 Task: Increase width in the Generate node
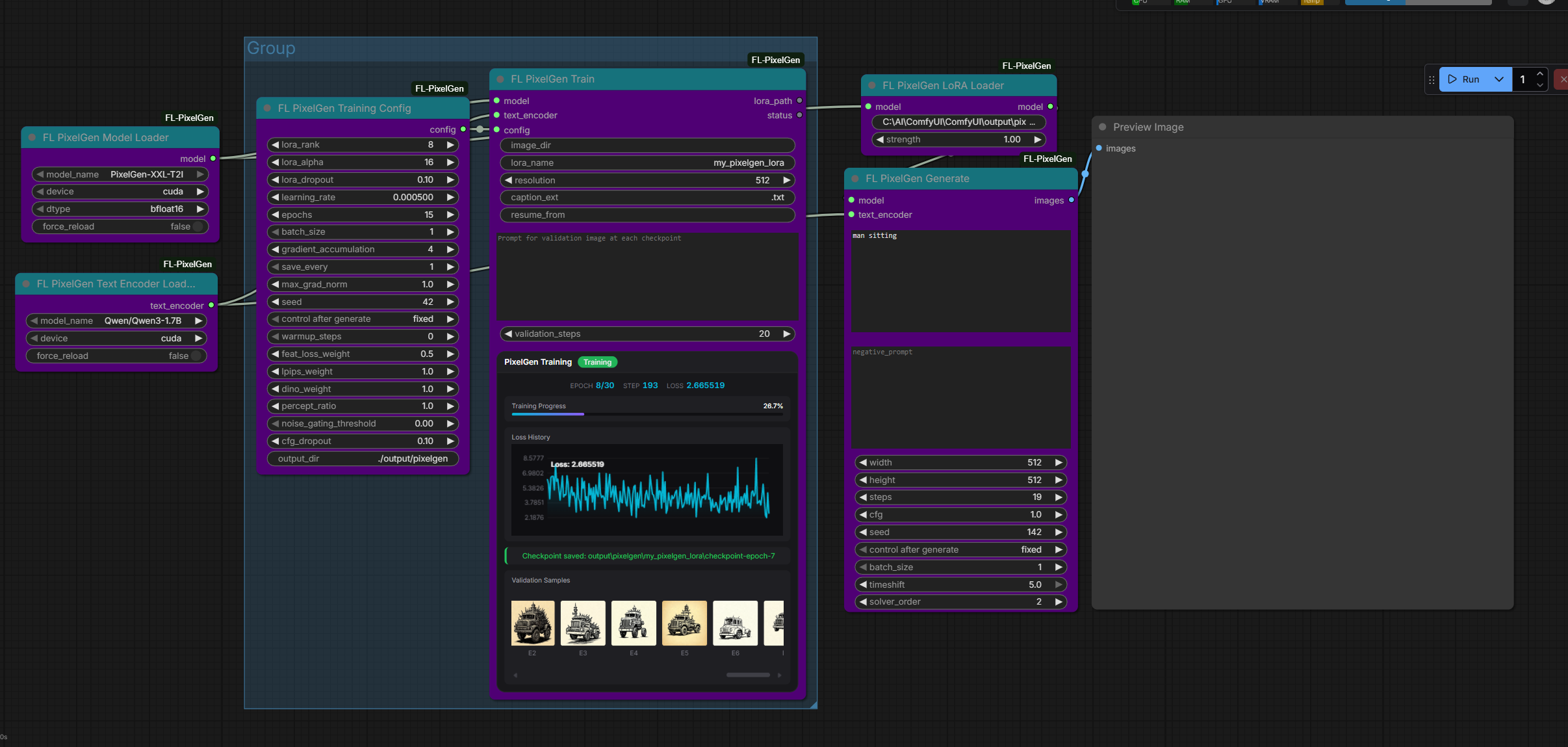coord(1059,463)
